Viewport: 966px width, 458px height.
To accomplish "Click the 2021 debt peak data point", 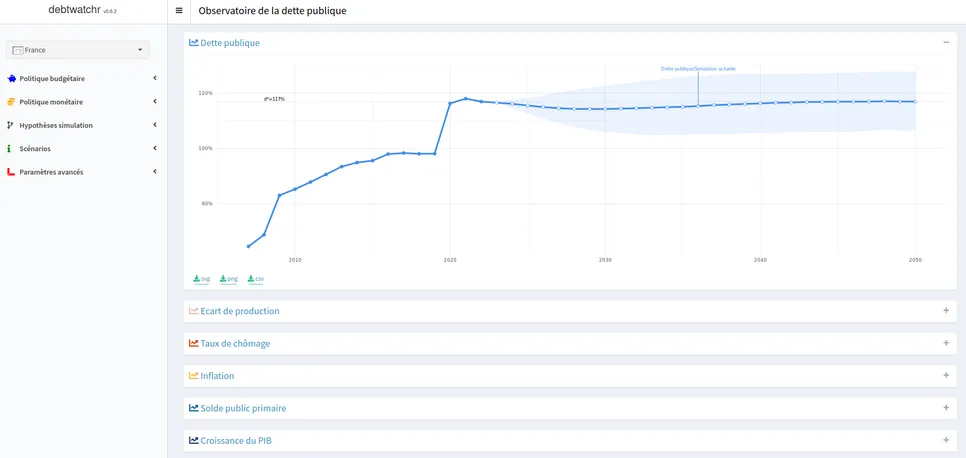I will coord(466,99).
